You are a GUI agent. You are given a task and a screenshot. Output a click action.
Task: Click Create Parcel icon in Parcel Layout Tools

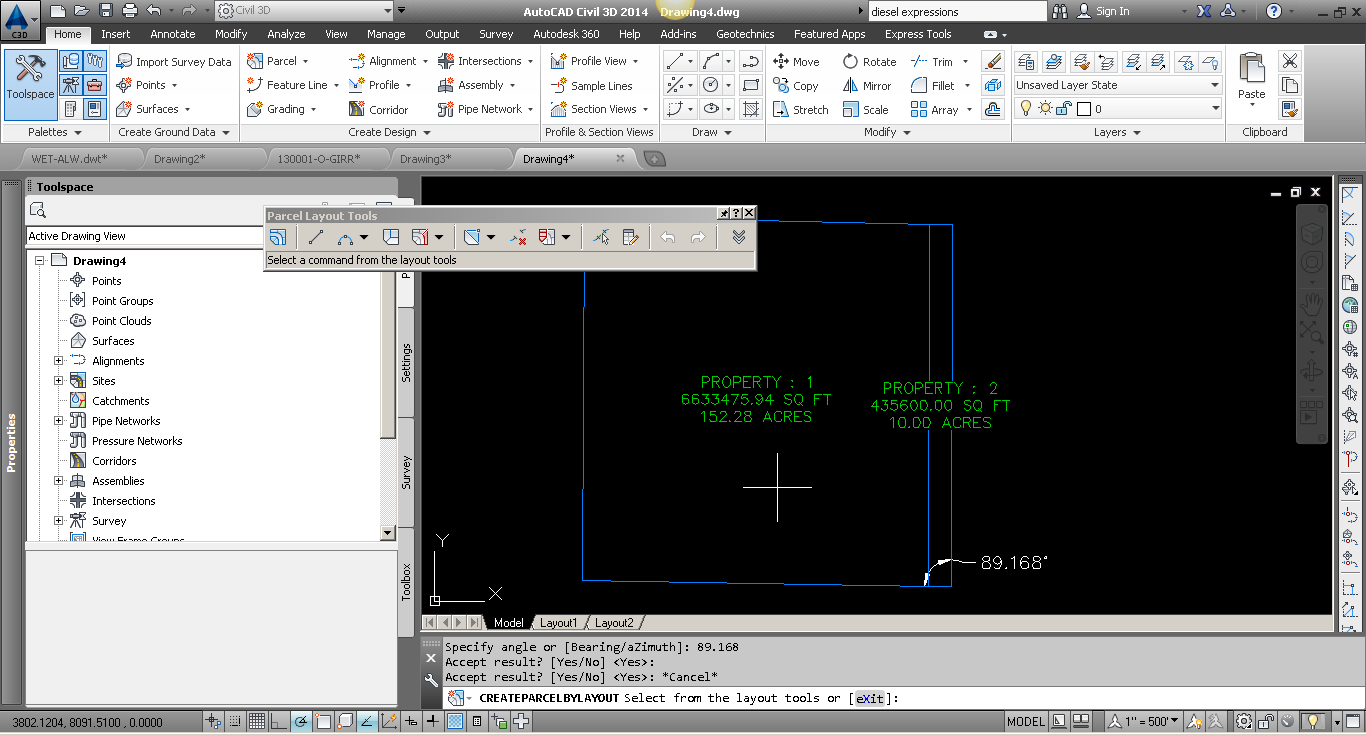(278, 237)
